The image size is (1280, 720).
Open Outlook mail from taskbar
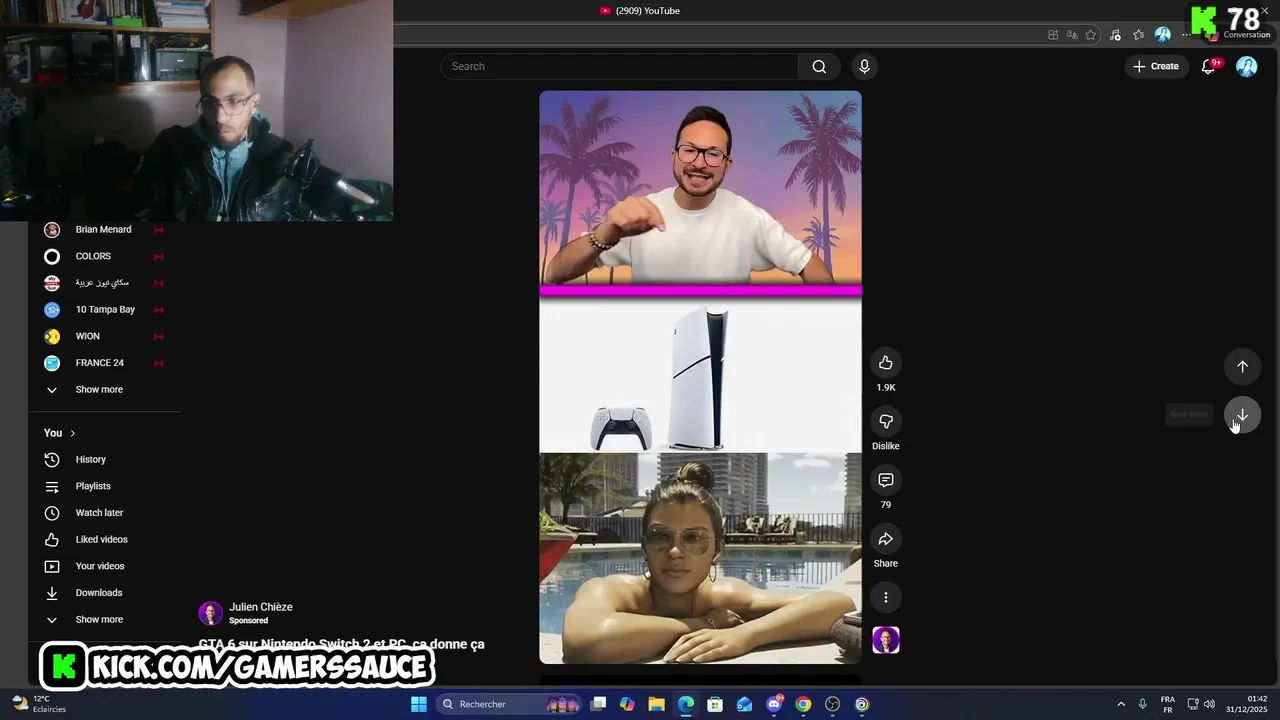coord(744,704)
